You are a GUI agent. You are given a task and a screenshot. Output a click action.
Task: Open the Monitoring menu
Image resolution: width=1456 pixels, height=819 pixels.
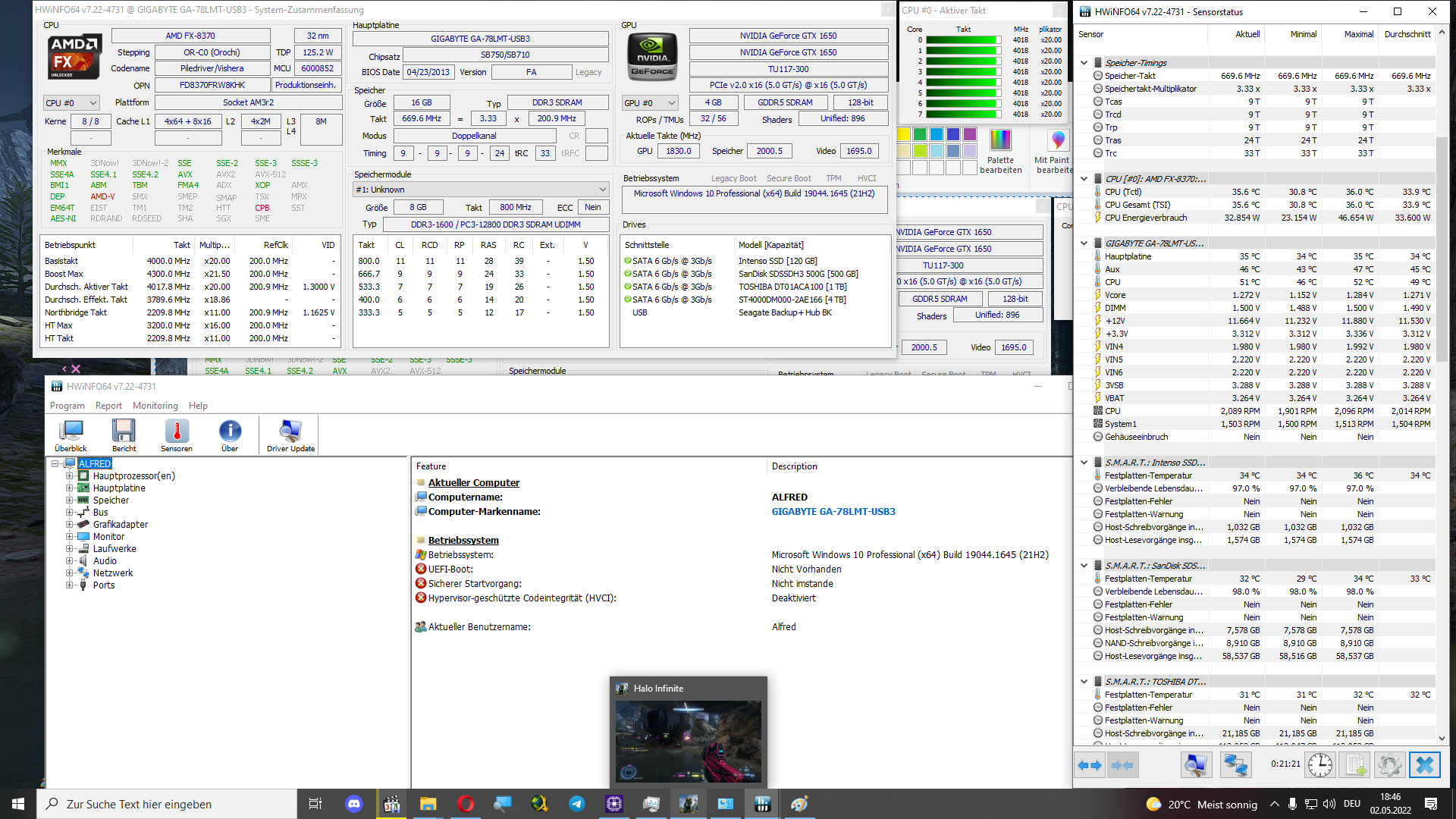tap(155, 406)
